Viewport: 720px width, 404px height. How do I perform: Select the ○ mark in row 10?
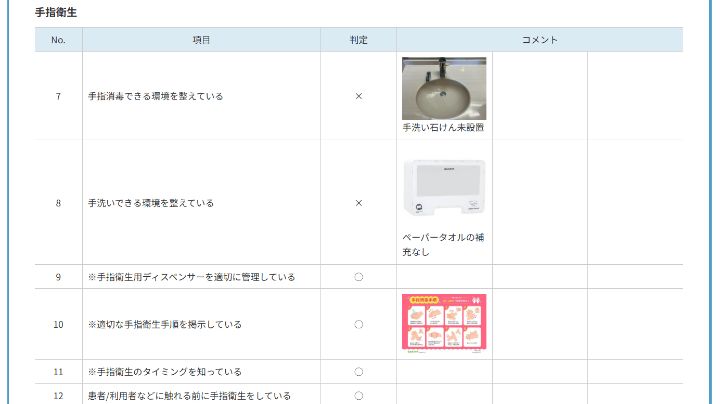pos(358,324)
